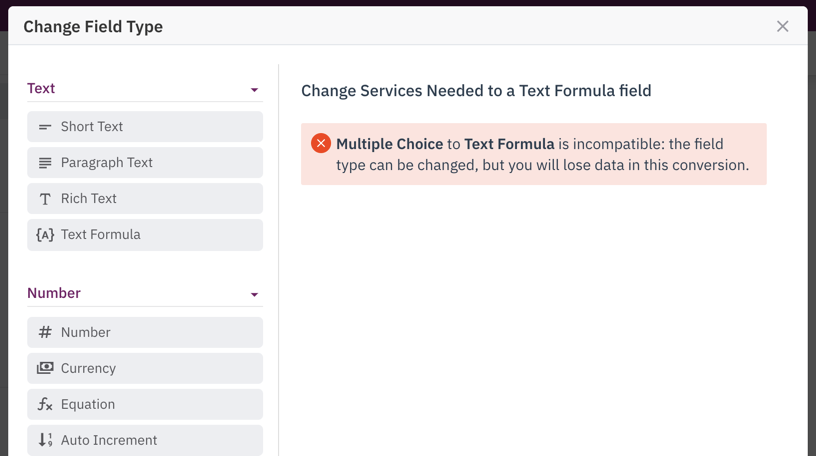Collapse the Text section arrow
The height and width of the screenshot is (456, 816).
click(254, 90)
